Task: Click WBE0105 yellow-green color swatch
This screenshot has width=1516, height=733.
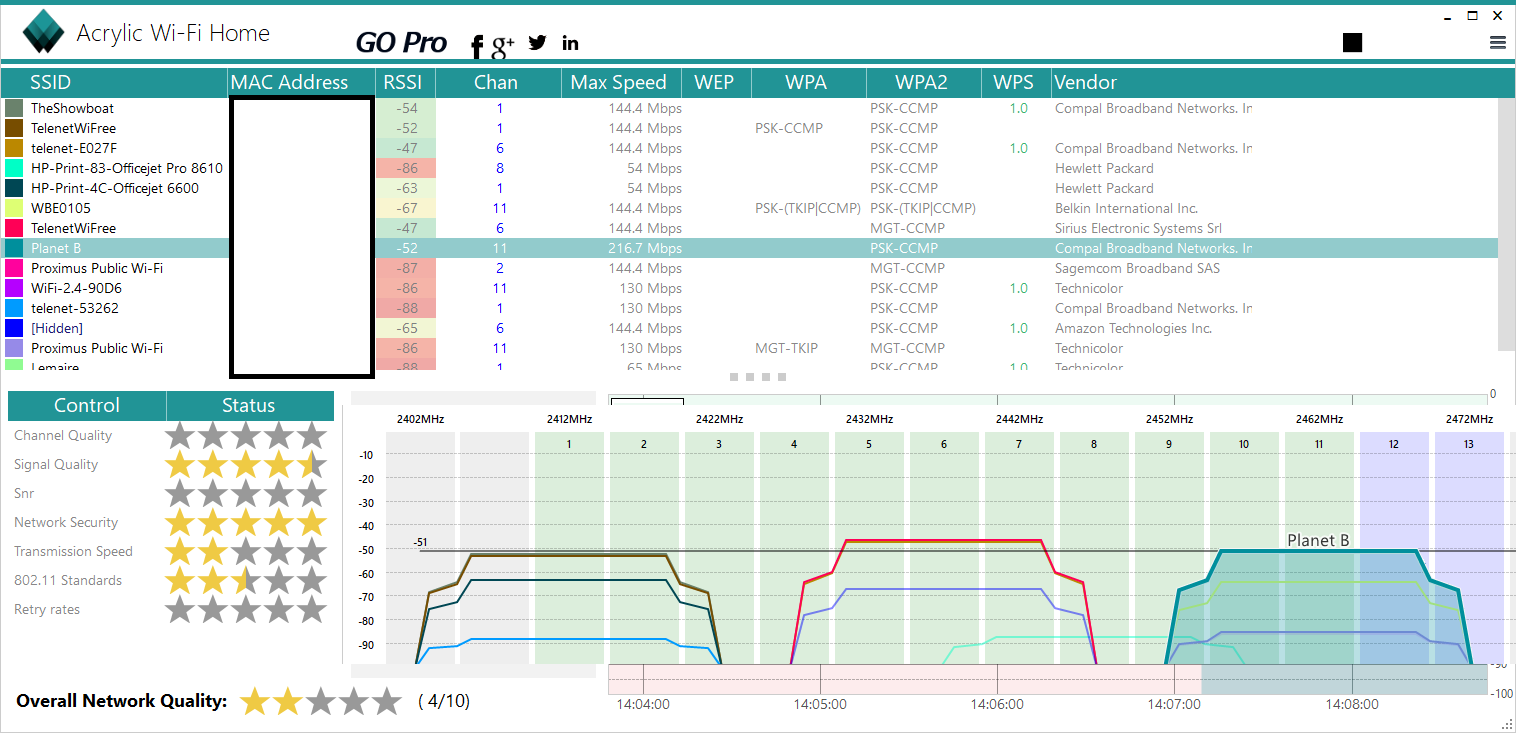Action: (x=14, y=208)
